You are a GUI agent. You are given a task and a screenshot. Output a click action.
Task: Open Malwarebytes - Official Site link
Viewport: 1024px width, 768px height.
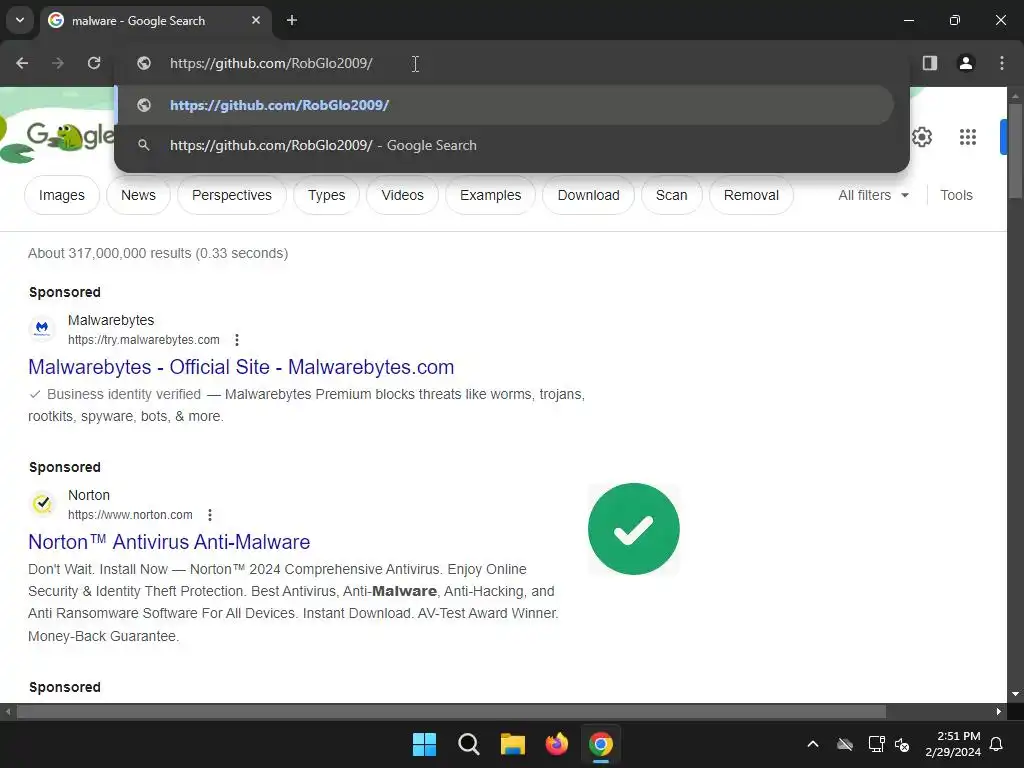point(241,367)
